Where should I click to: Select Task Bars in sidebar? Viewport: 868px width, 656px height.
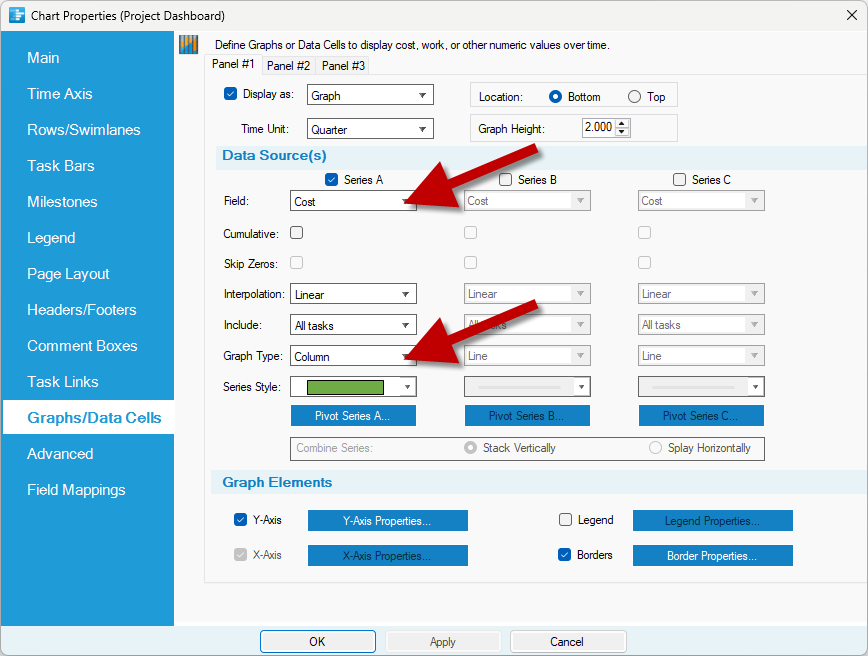61,166
